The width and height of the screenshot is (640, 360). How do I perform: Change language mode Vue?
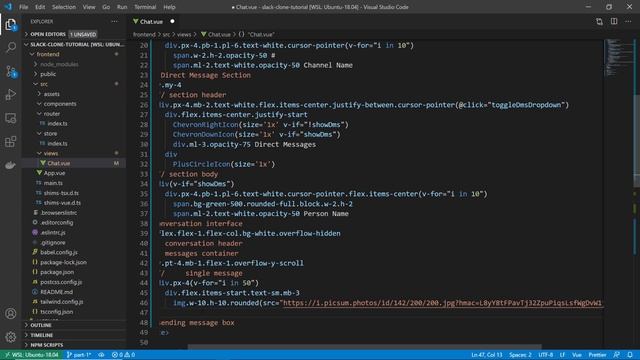coord(576,355)
